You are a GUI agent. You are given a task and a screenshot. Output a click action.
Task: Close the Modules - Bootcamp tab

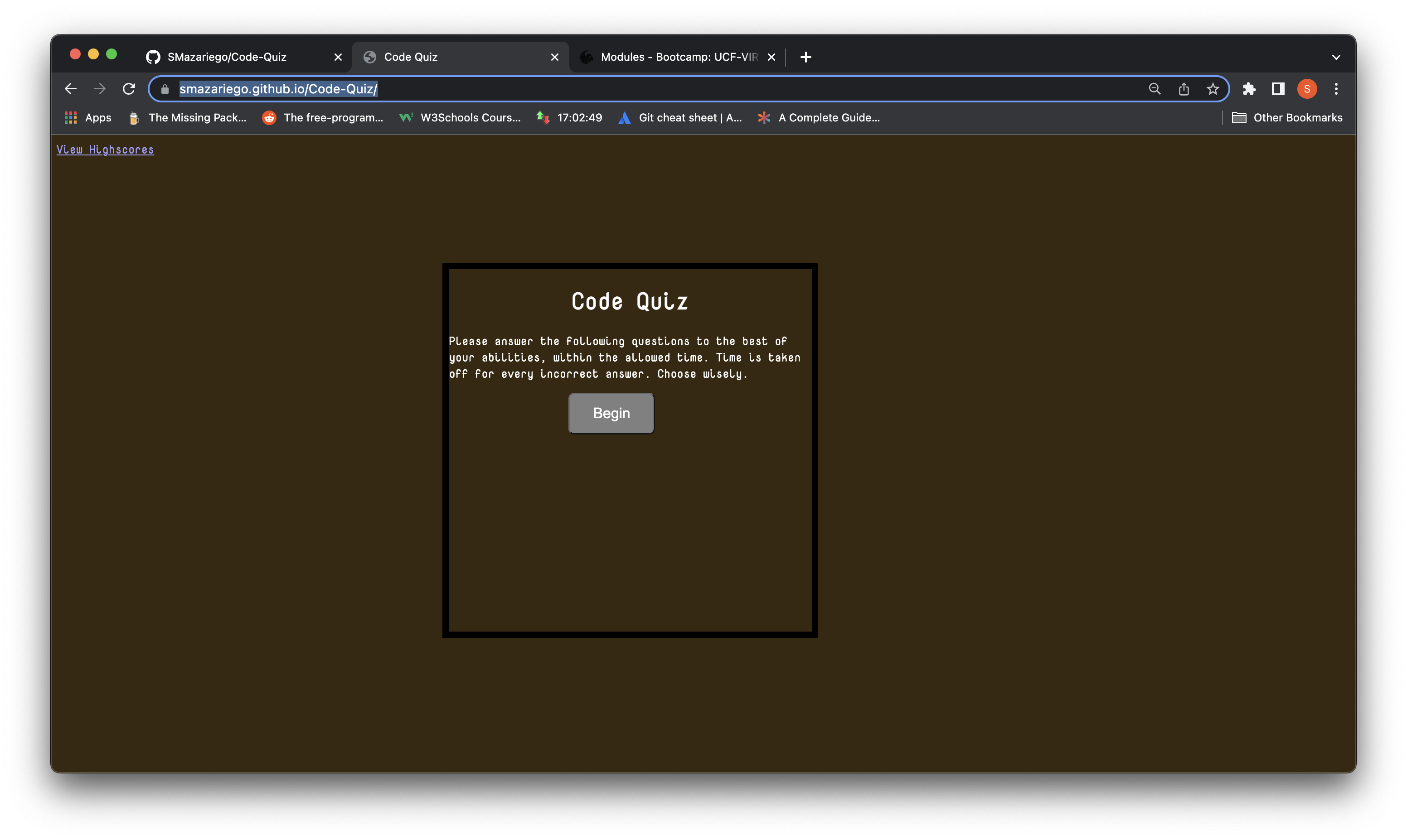click(x=771, y=57)
